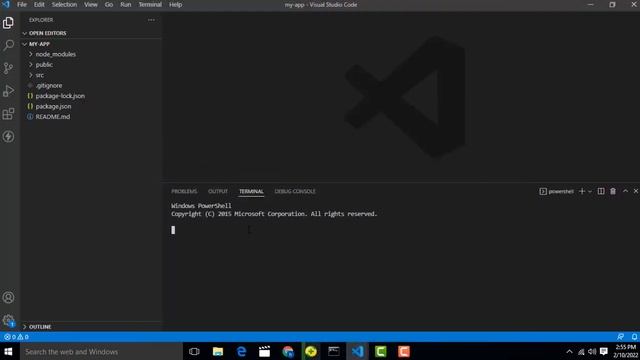Open notifications bell in status bar
This screenshot has width=640, height=360.
coord(634,337)
